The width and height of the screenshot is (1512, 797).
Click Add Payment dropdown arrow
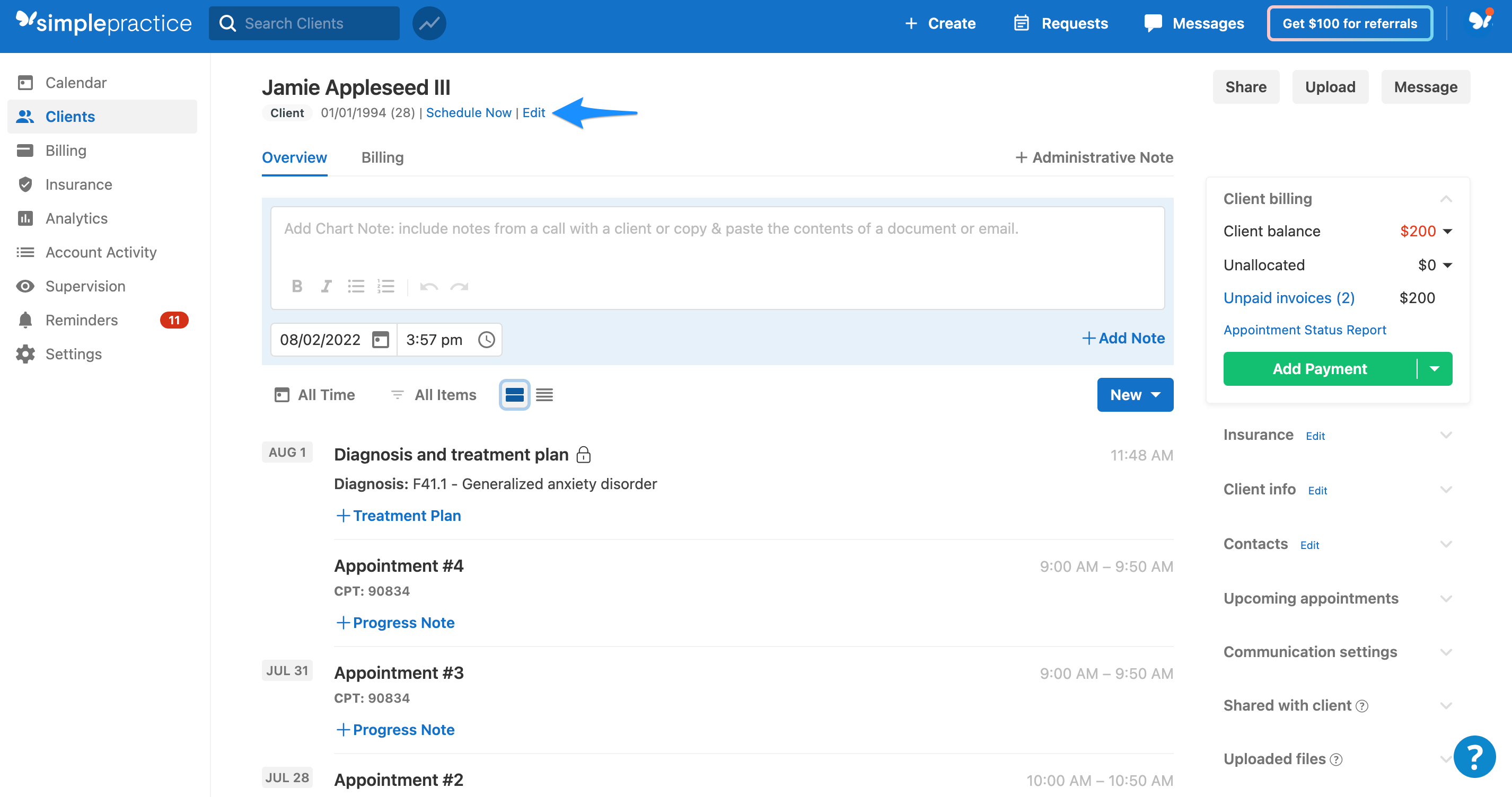pos(1435,368)
